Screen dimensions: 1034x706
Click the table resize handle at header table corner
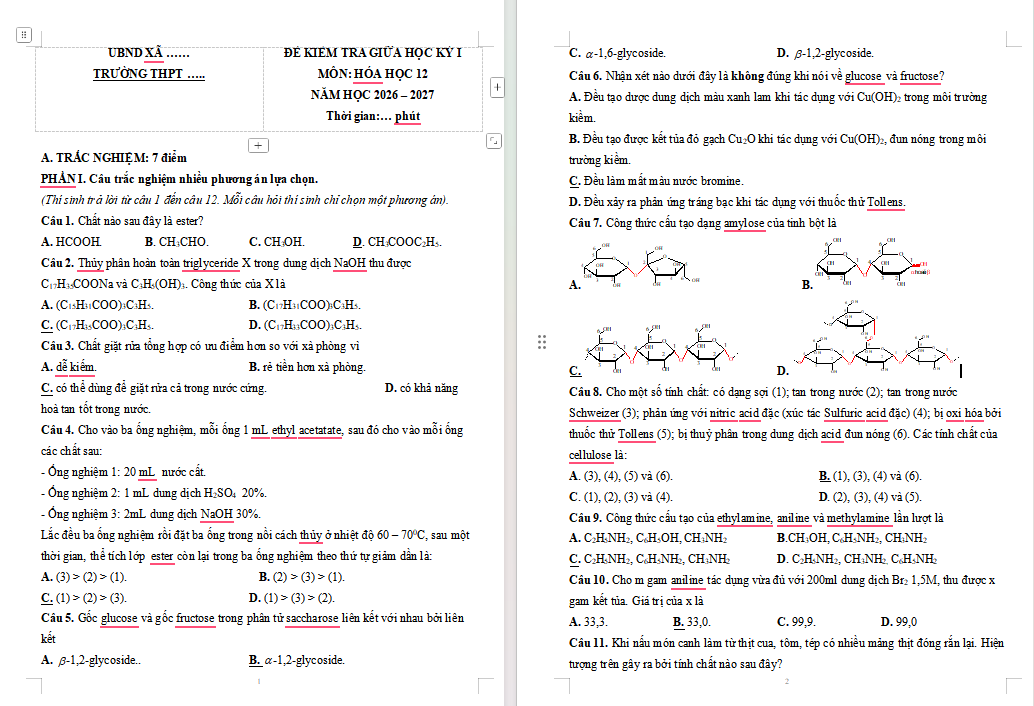493,140
